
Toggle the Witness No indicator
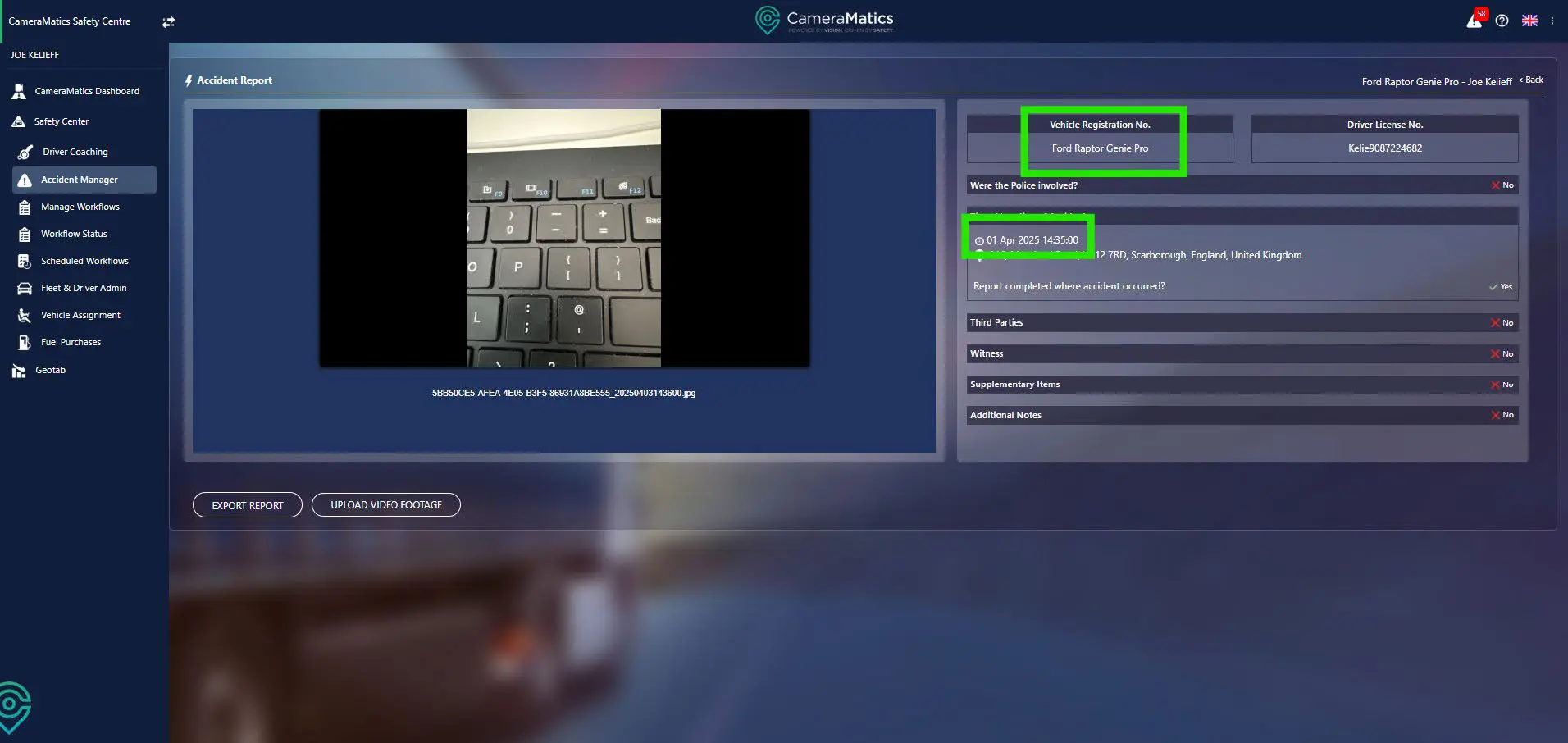(1502, 354)
